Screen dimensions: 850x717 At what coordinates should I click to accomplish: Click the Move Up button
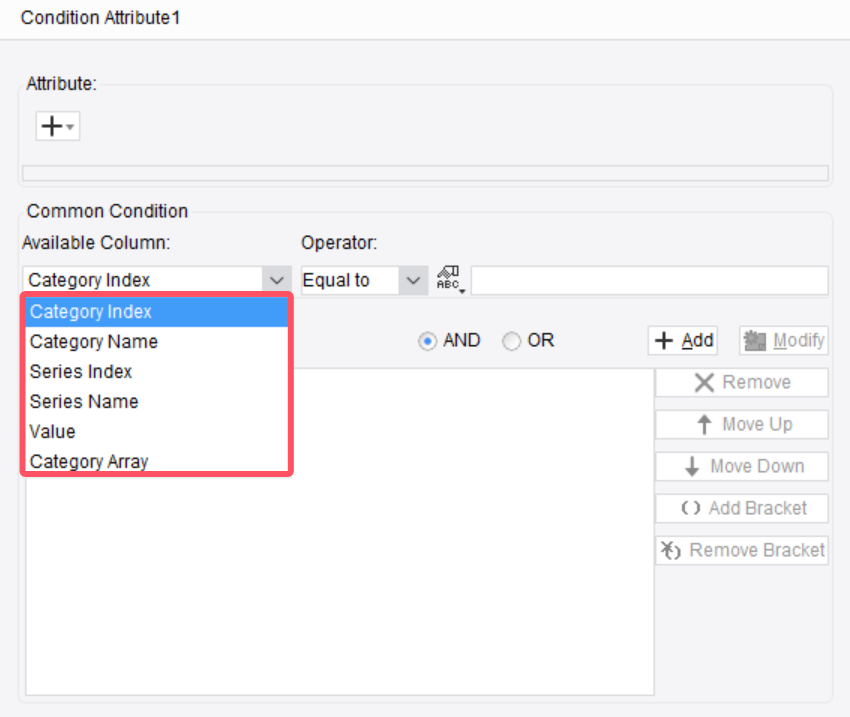coord(742,424)
